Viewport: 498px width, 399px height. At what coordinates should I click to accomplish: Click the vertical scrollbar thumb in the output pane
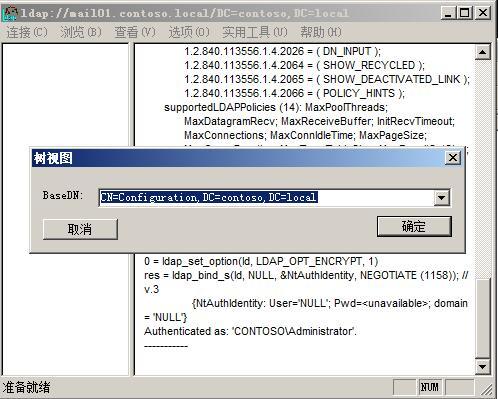click(x=483, y=318)
